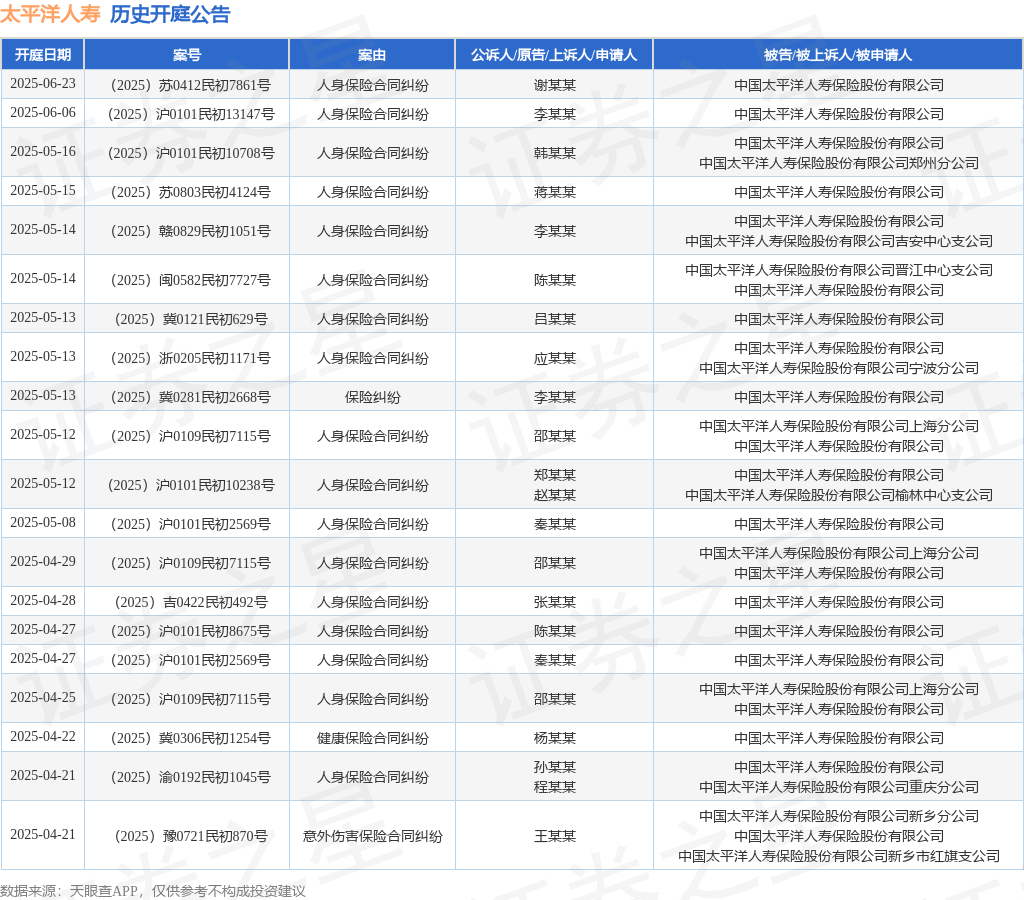Viewport: 1024px width, 900px height.
Task: Click the date 2025-04-28
Action: 43,600
